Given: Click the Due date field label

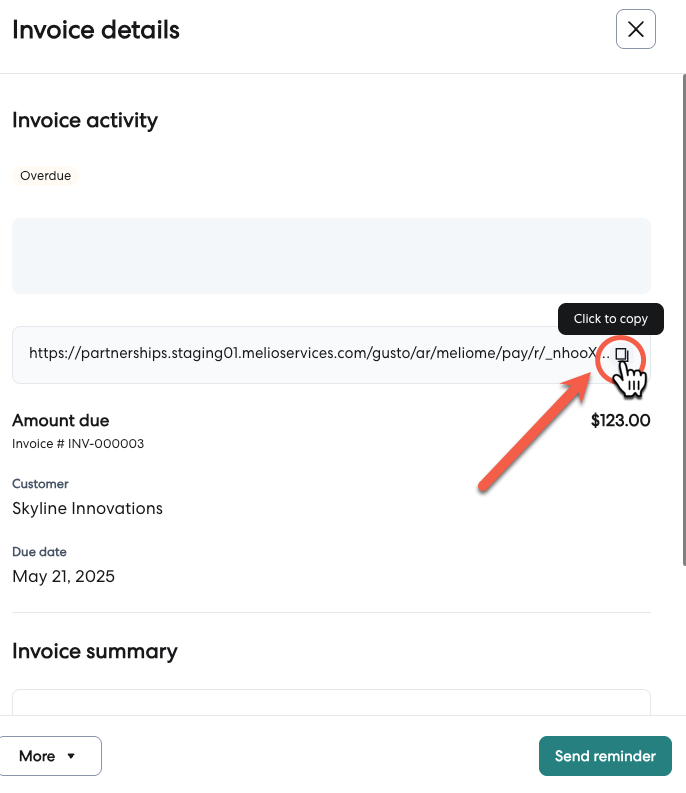Looking at the screenshot, I should click(x=39, y=552).
